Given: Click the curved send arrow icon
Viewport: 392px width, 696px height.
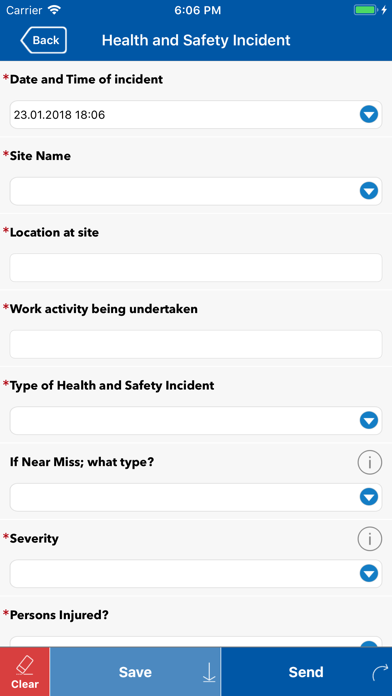Looking at the screenshot, I should (x=380, y=672).
